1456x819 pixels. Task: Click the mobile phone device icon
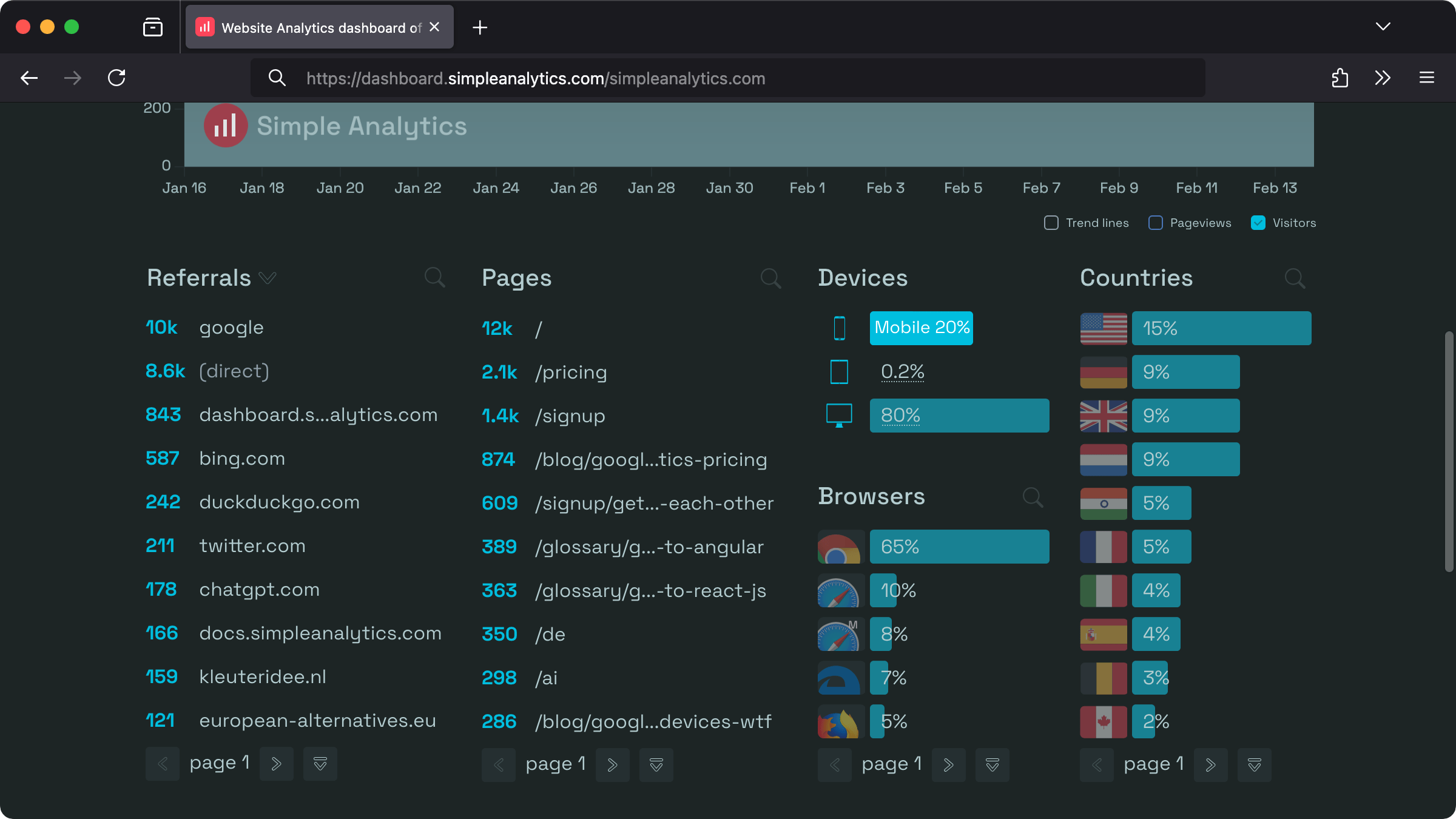840,328
